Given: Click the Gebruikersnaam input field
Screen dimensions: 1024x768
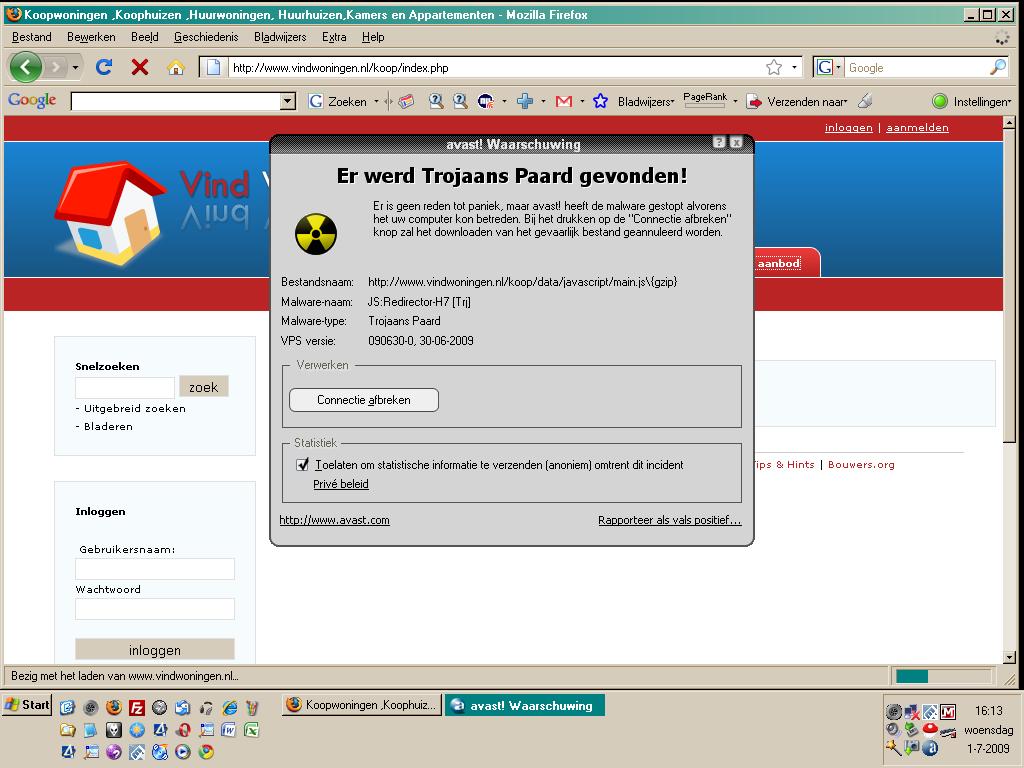Looking at the screenshot, I should click(155, 569).
